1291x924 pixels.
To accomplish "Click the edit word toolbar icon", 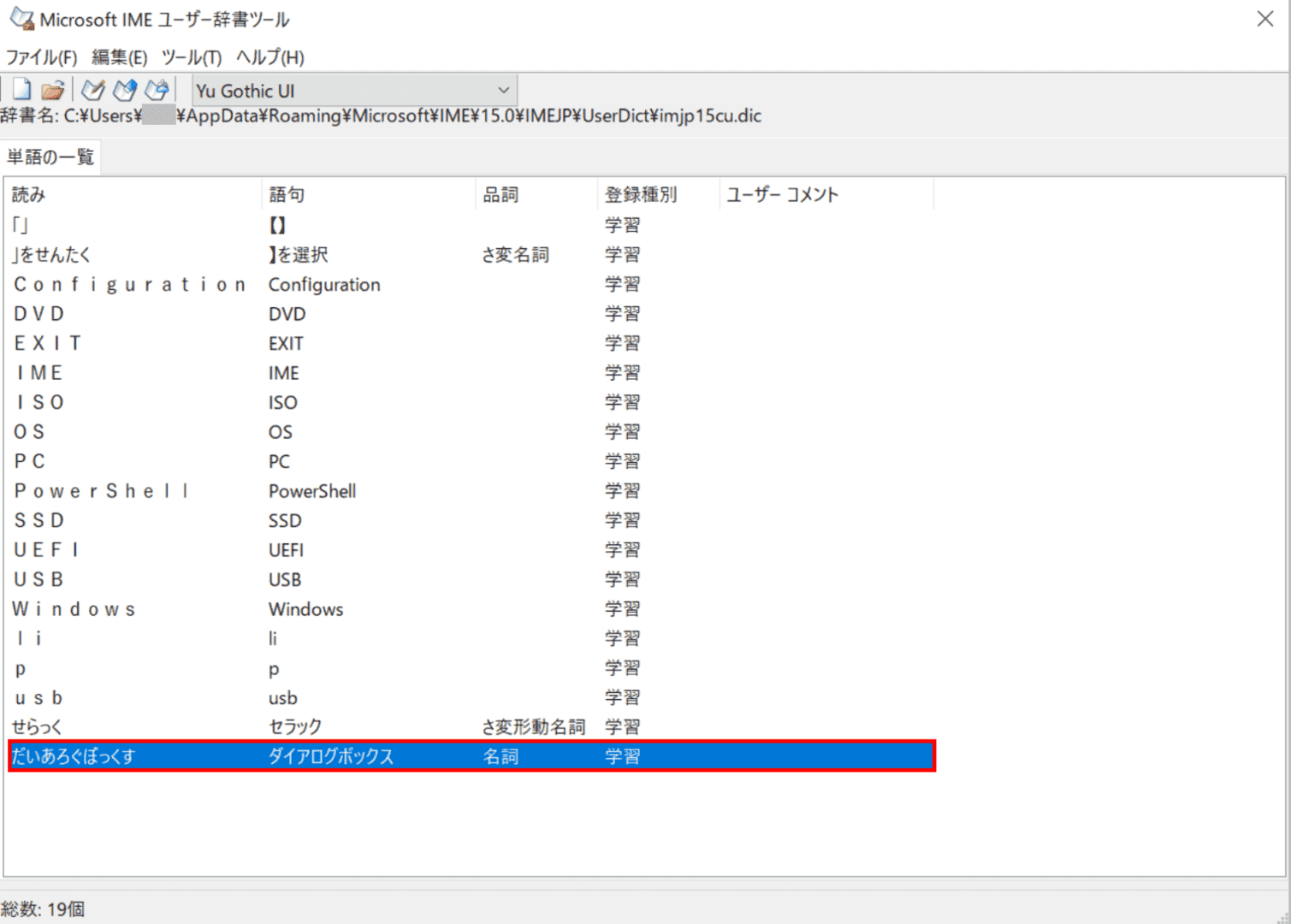I will point(125,90).
